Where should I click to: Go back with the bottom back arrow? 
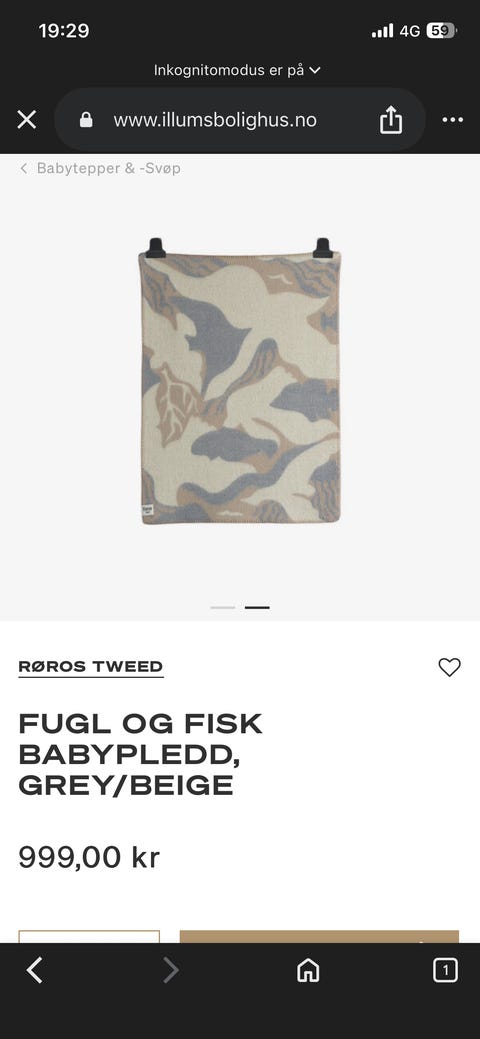[34, 971]
